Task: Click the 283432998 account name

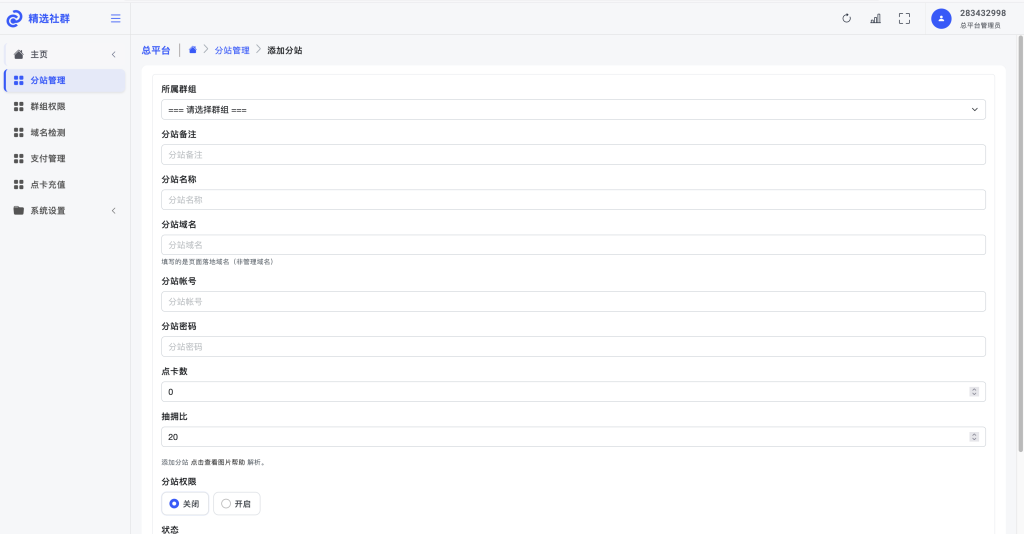Action: pos(982,13)
